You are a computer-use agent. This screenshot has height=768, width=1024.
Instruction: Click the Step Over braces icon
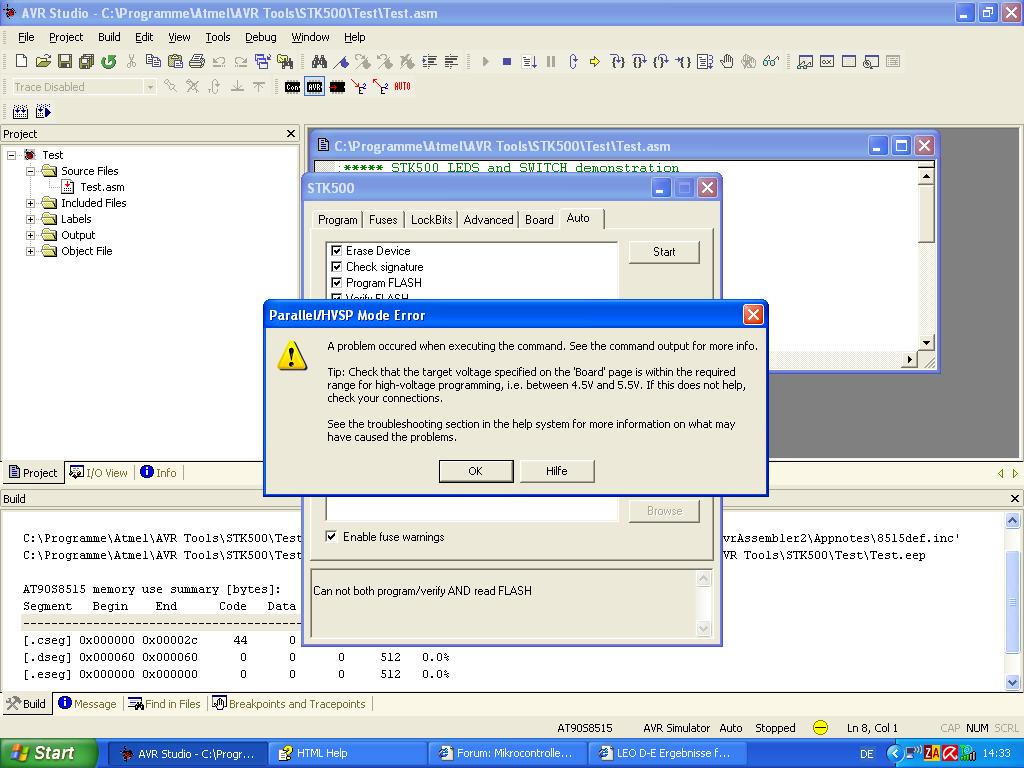pos(639,61)
